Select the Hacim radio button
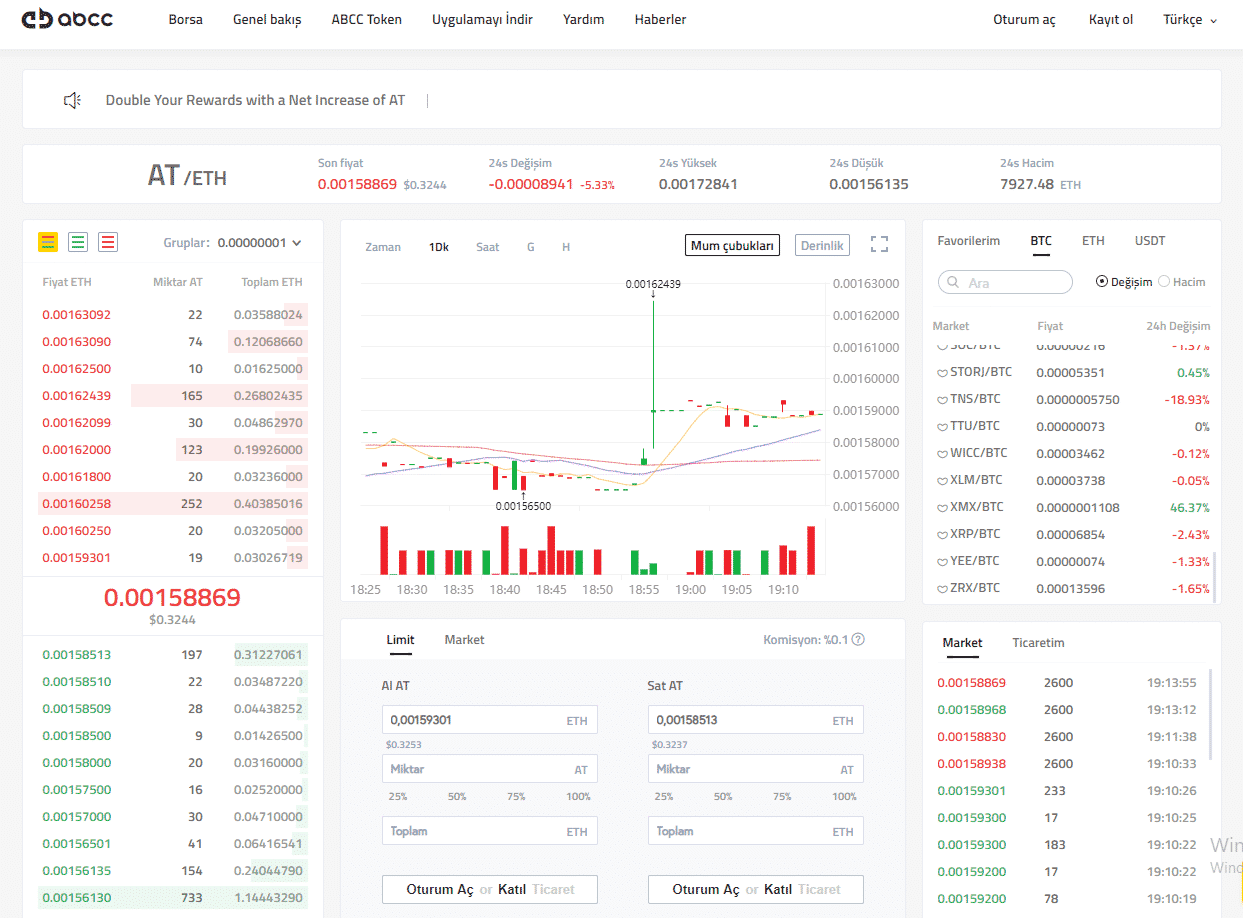 (1164, 282)
